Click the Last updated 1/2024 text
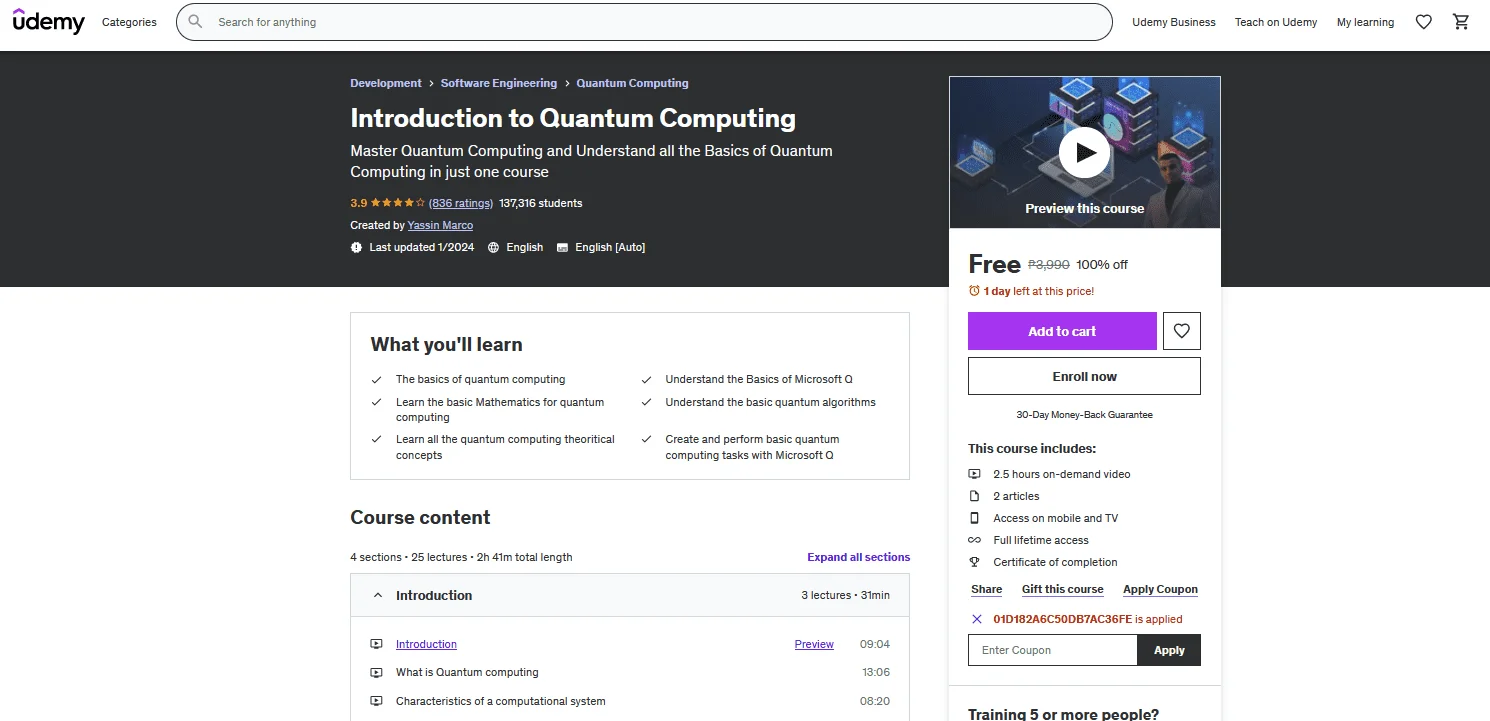The height and width of the screenshot is (721, 1490). [x=422, y=247]
